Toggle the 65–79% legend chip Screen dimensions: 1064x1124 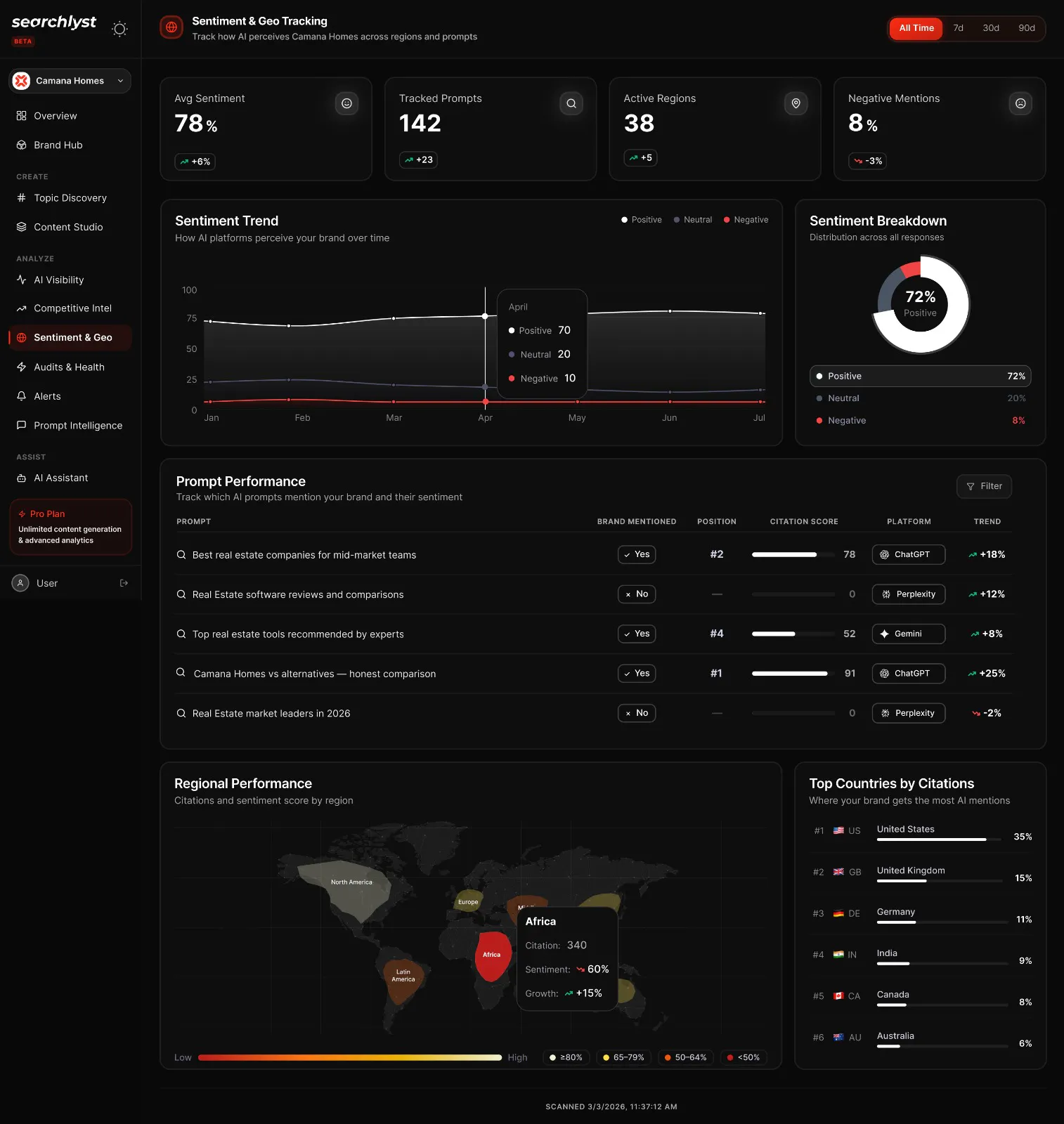tap(623, 1057)
